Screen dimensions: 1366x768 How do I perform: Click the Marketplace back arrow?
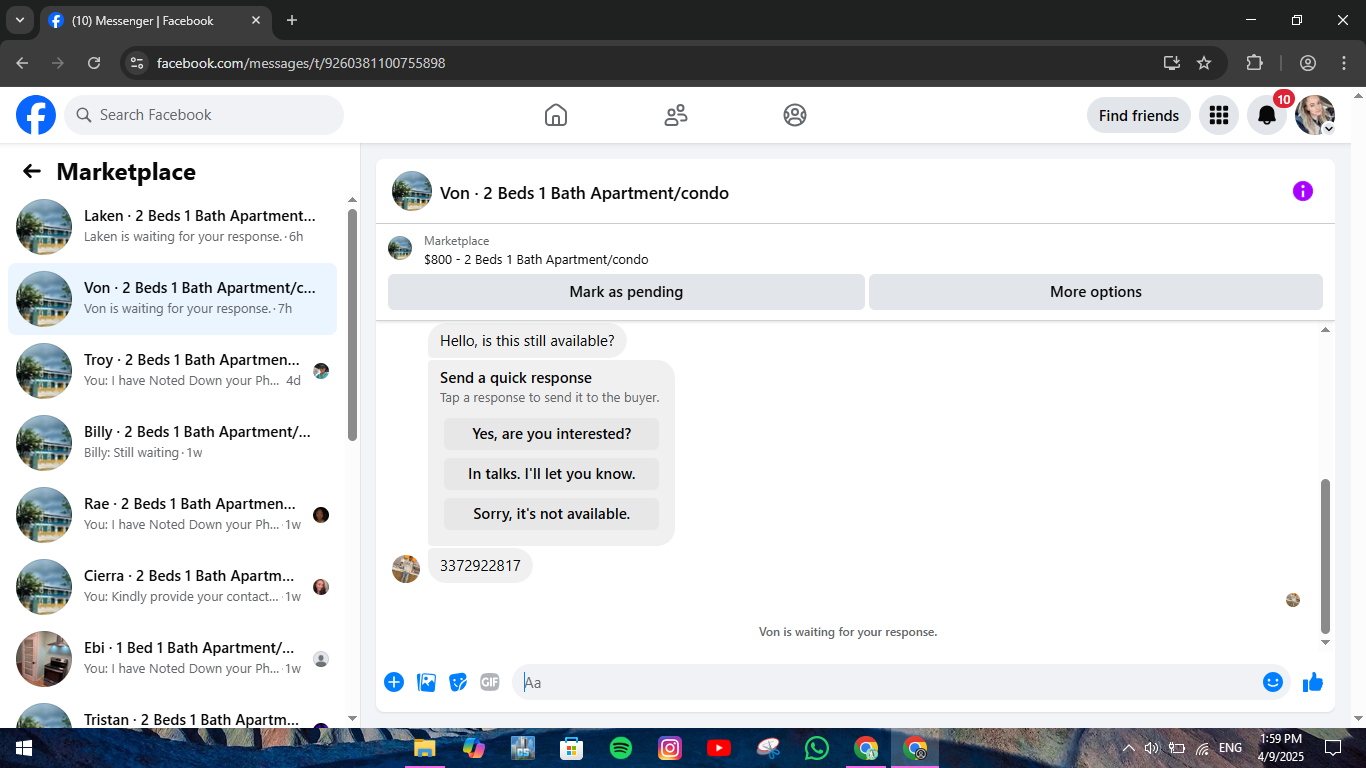click(x=32, y=171)
